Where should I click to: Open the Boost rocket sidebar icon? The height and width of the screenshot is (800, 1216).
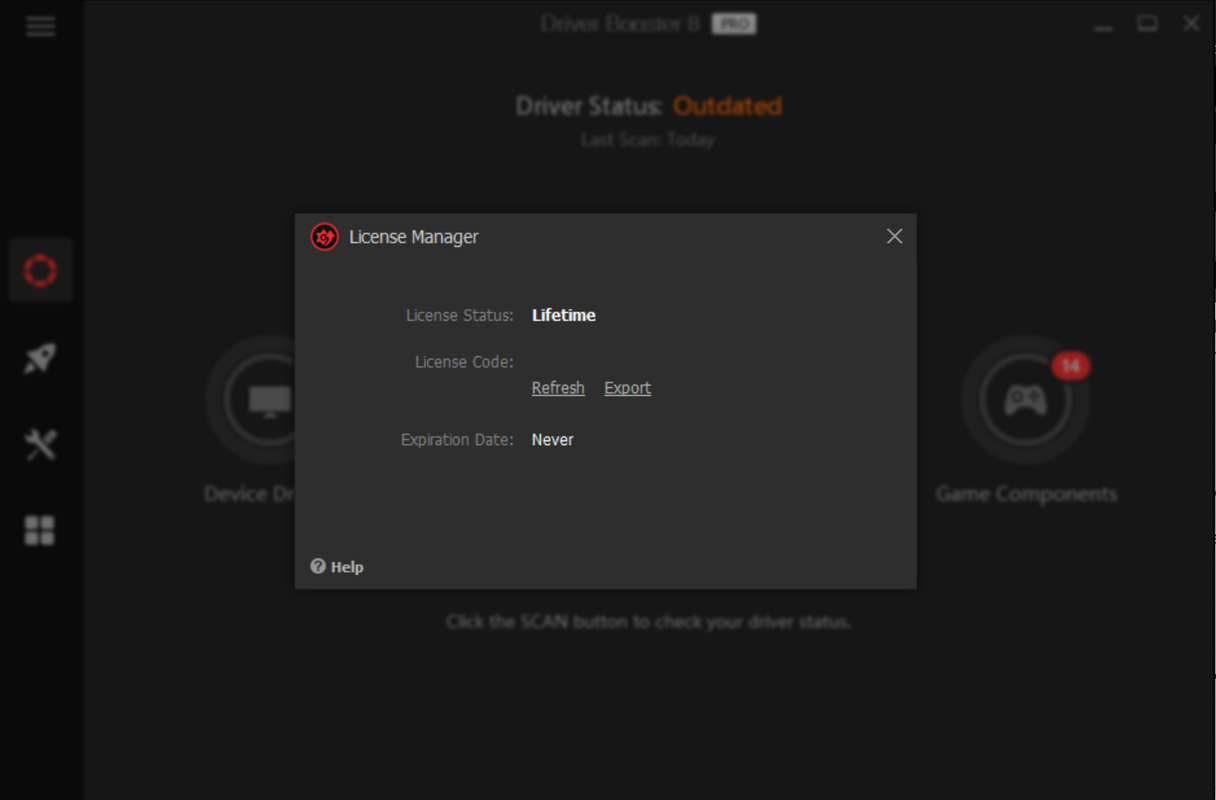41,358
